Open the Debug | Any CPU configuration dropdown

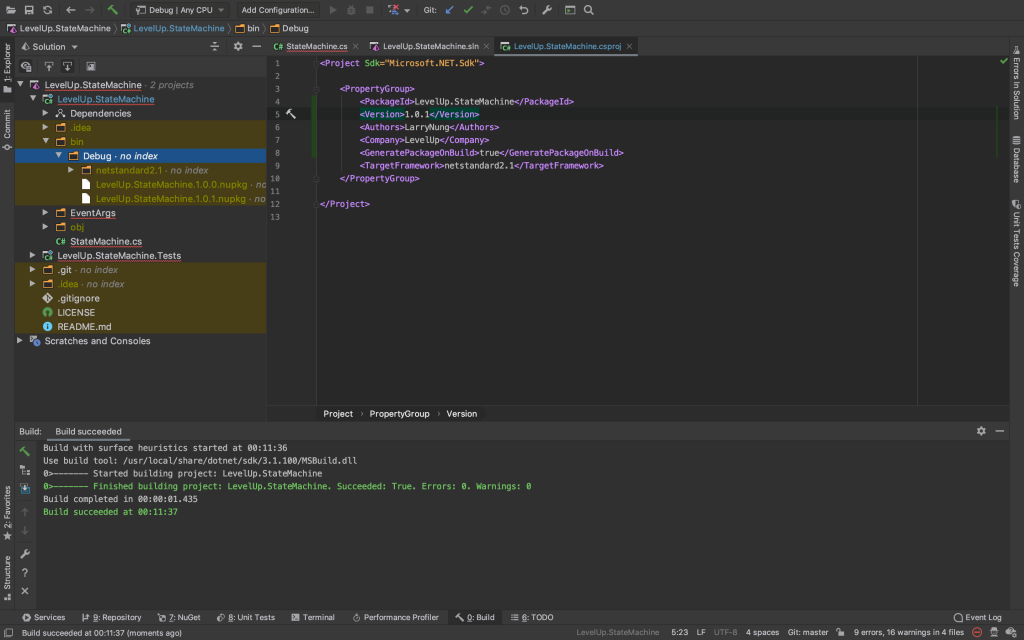click(x=180, y=10)
